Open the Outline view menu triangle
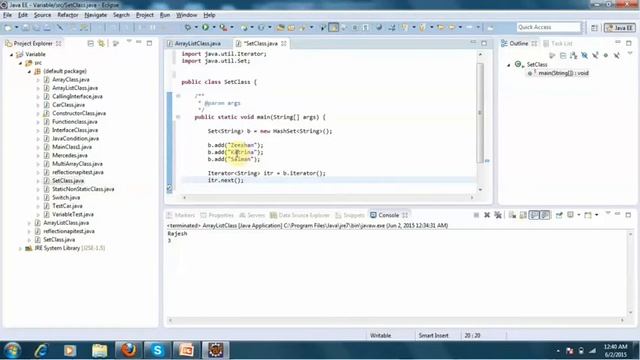This screenshot has width=640, height=360. point(630,53)
